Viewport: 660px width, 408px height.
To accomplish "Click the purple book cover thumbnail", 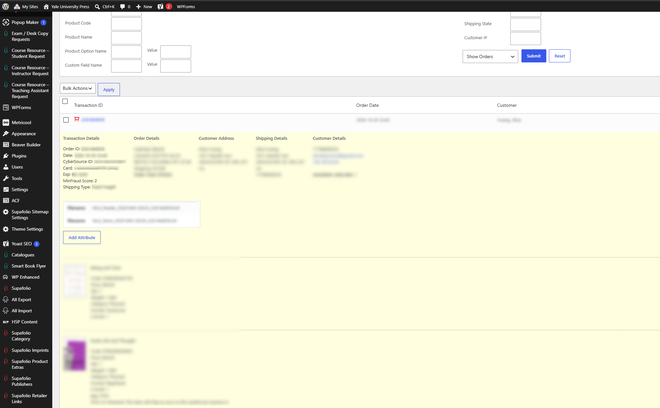I will click(75, 355).
